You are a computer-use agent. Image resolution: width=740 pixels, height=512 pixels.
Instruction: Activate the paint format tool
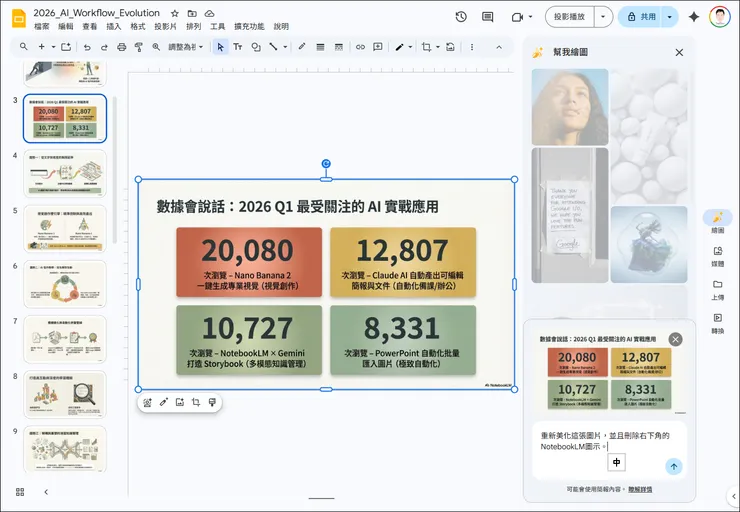pyautogui.click(x=139, y=47)
